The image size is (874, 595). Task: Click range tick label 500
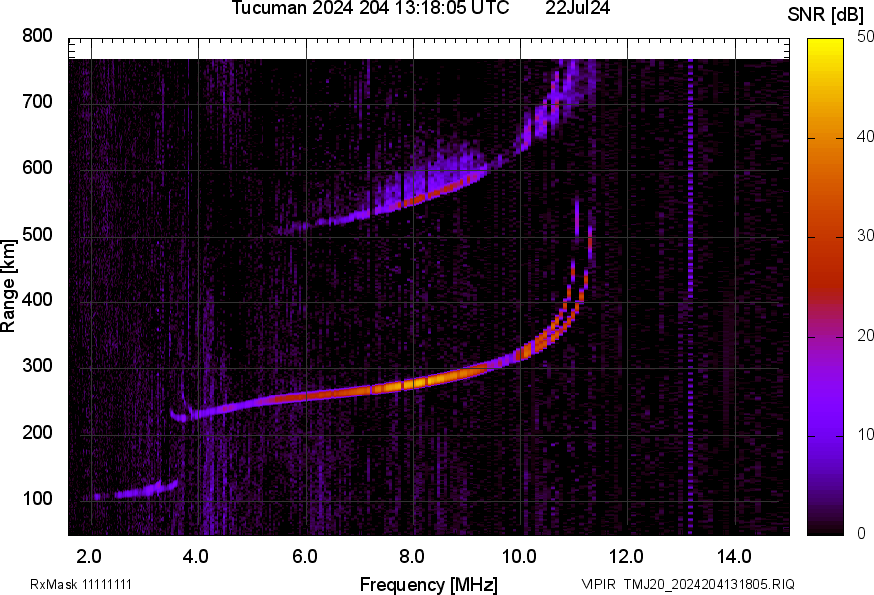click(x=37, y=234)
